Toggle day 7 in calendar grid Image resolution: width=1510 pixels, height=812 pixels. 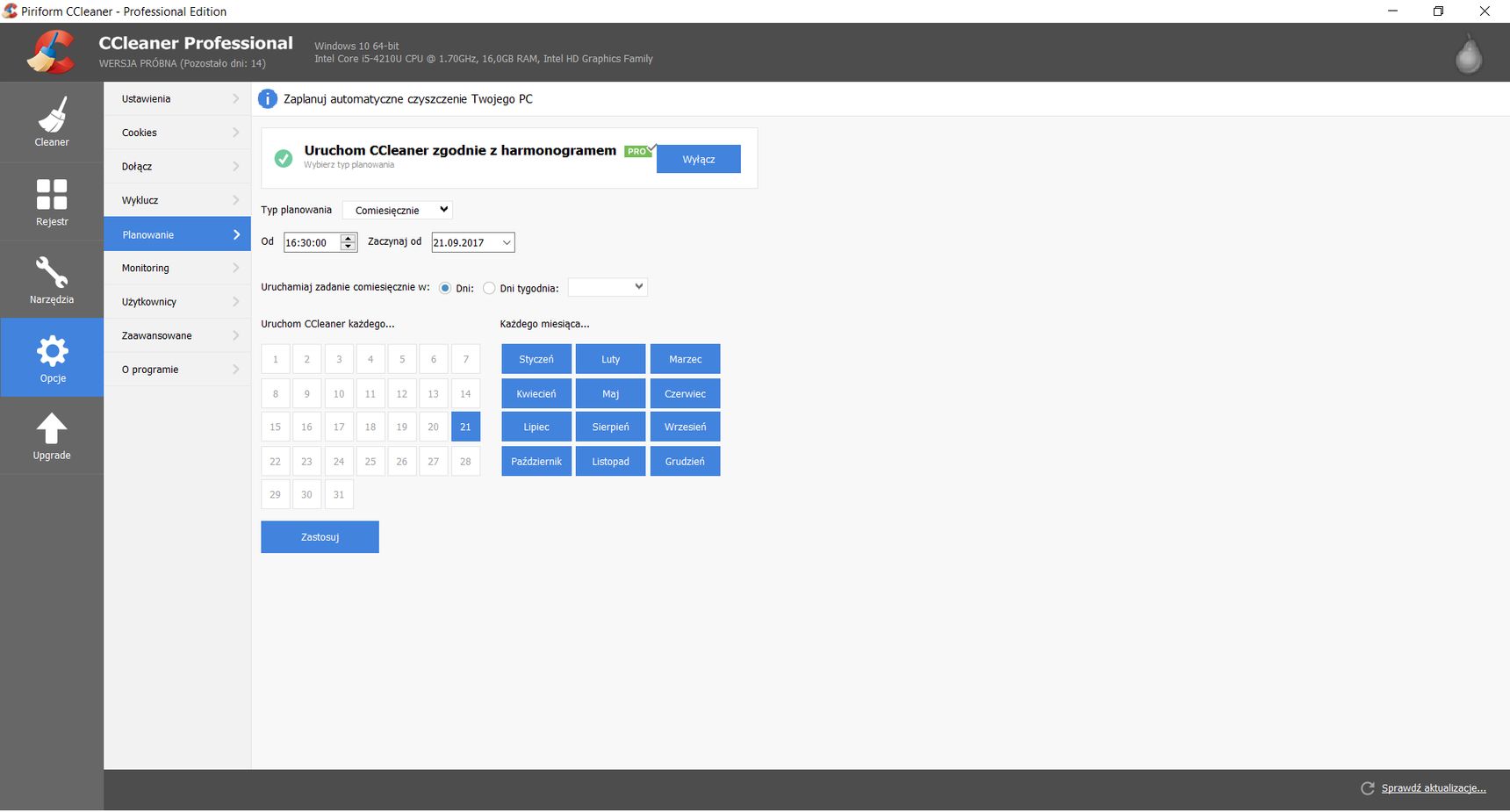click(465, 359)
